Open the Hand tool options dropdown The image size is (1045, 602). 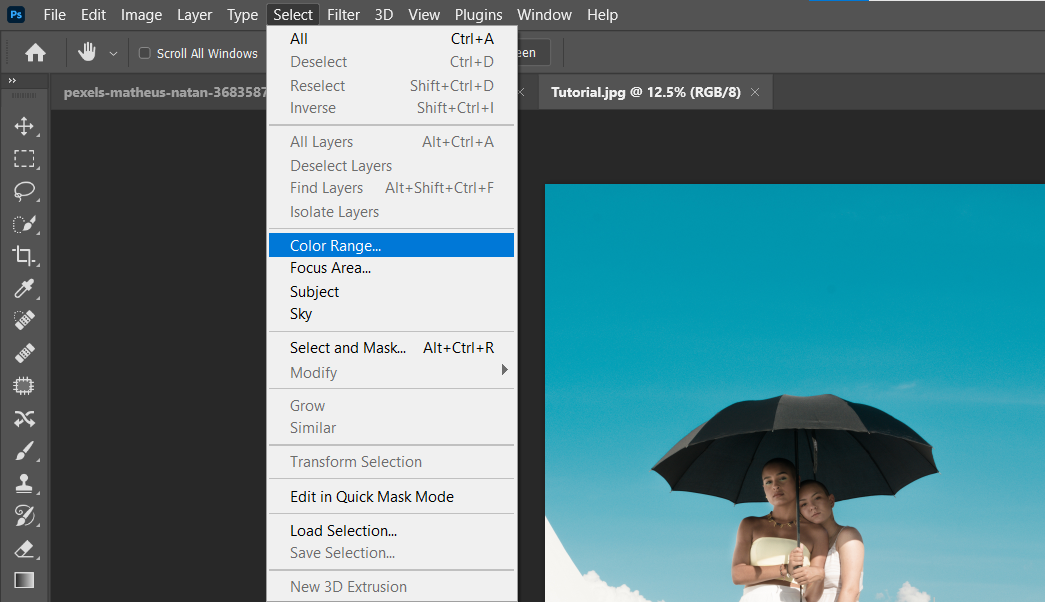tap(112, 52)
